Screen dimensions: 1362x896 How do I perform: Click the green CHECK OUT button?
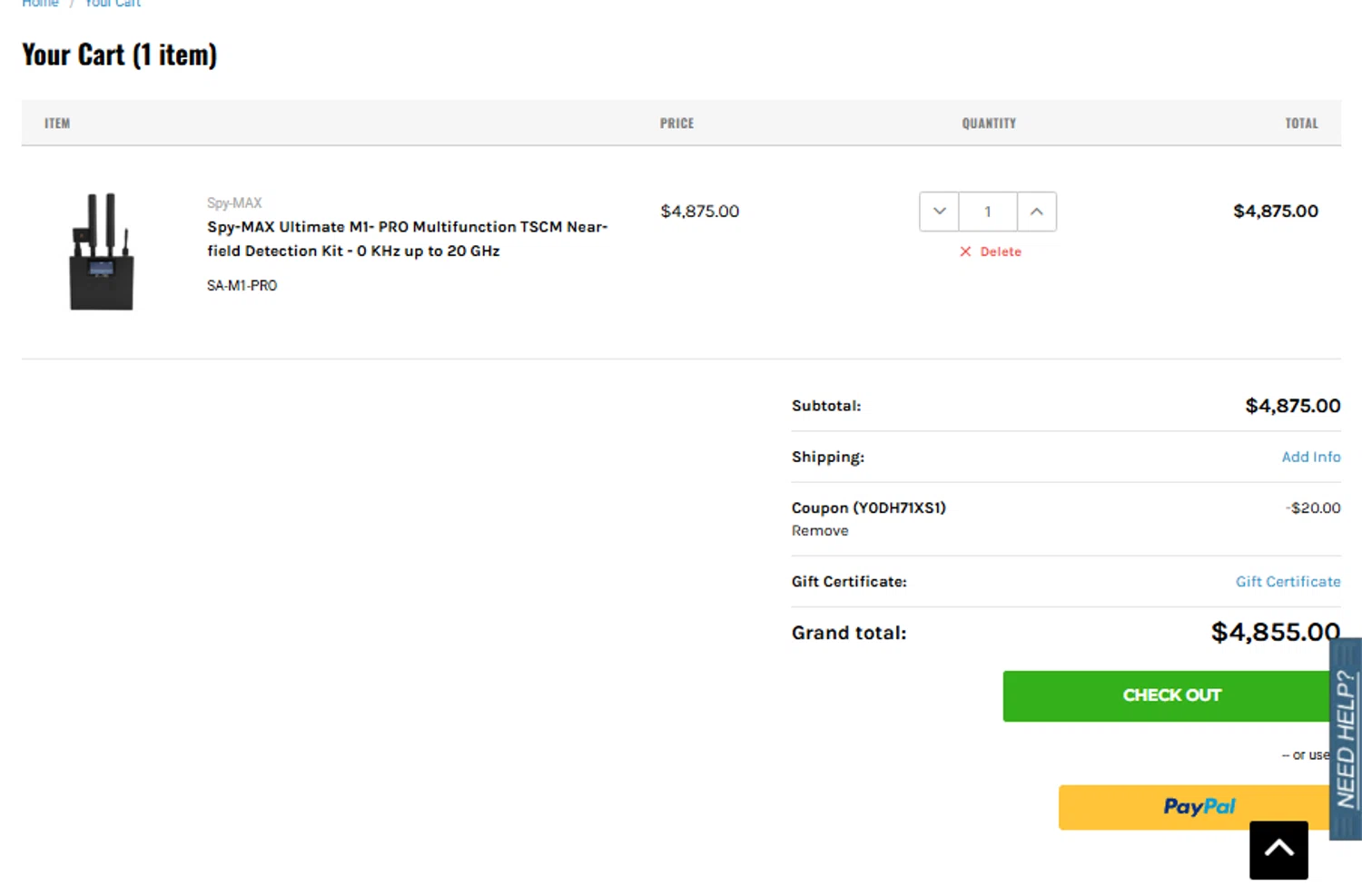click(x=1171, y=695)
